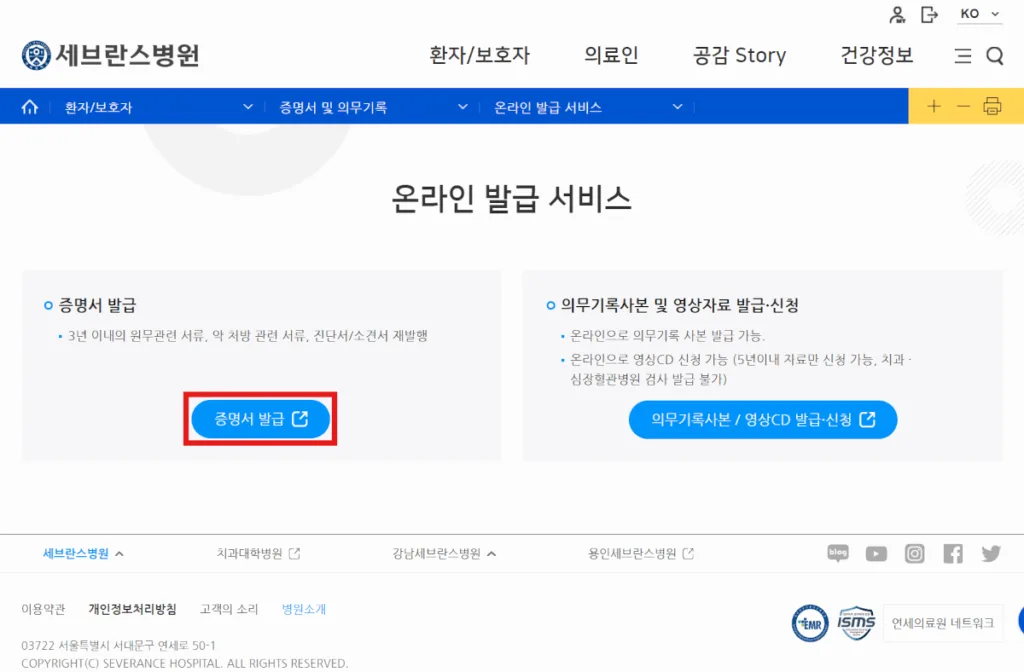The height and width of the screenshot is (672, 1024).
Task: Click the Severance Hospital logo
Action: pyautogui.click(x=110, y=55)
